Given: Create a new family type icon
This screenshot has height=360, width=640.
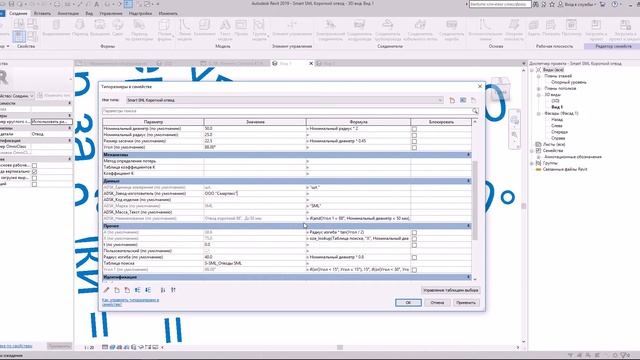Looking at the screenshot, I should pyautogui.click(x=452, y=100).
